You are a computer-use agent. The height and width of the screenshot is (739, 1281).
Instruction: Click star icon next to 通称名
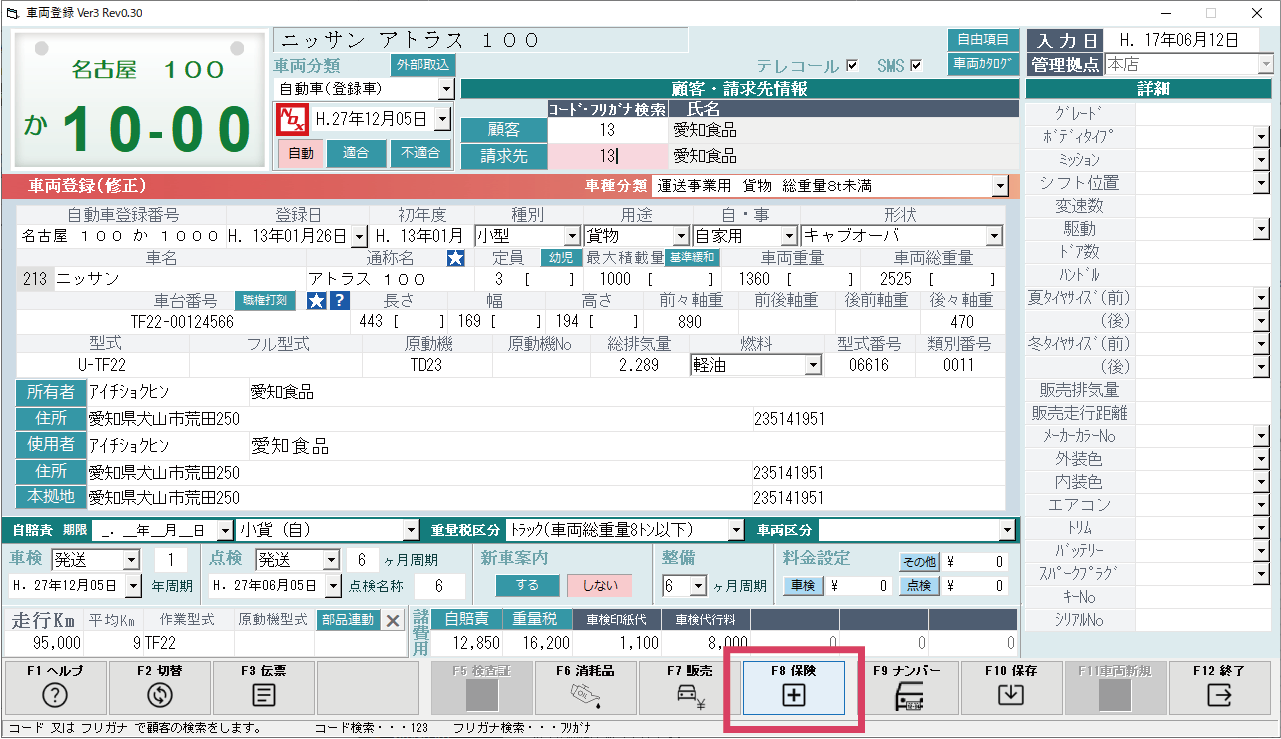(455, 258)
